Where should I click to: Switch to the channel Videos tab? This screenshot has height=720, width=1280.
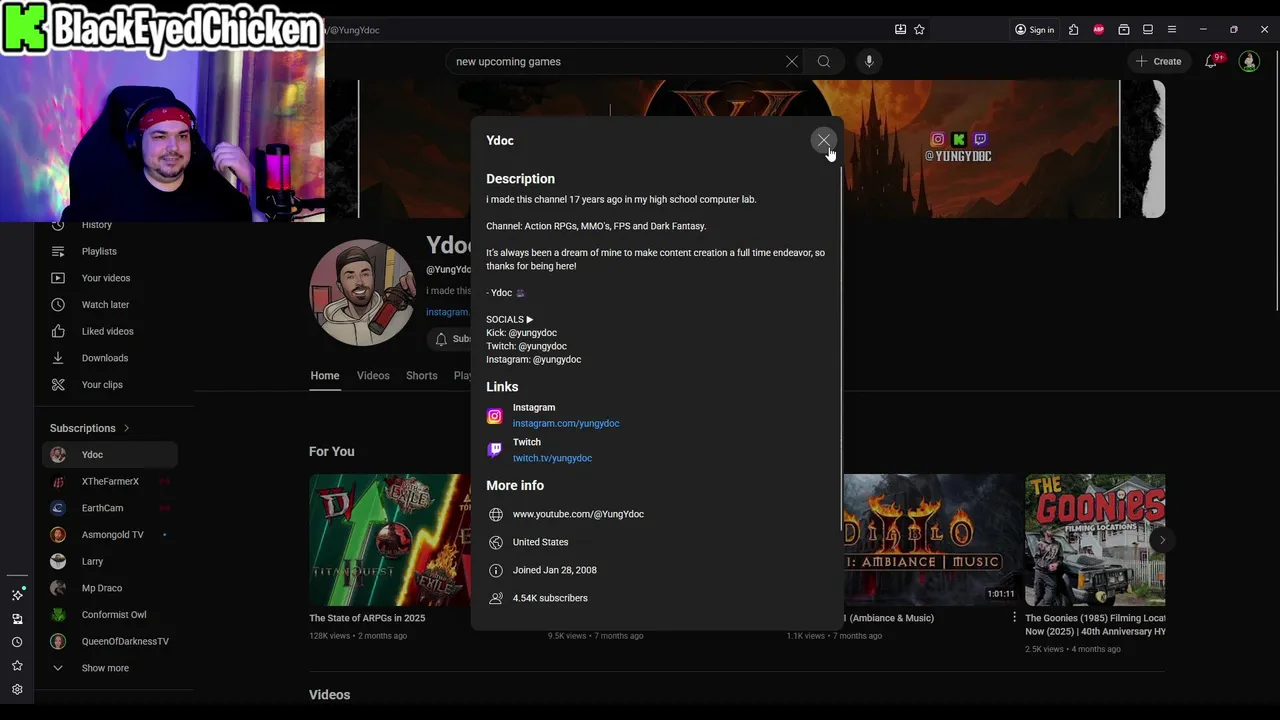coord(373,376)
